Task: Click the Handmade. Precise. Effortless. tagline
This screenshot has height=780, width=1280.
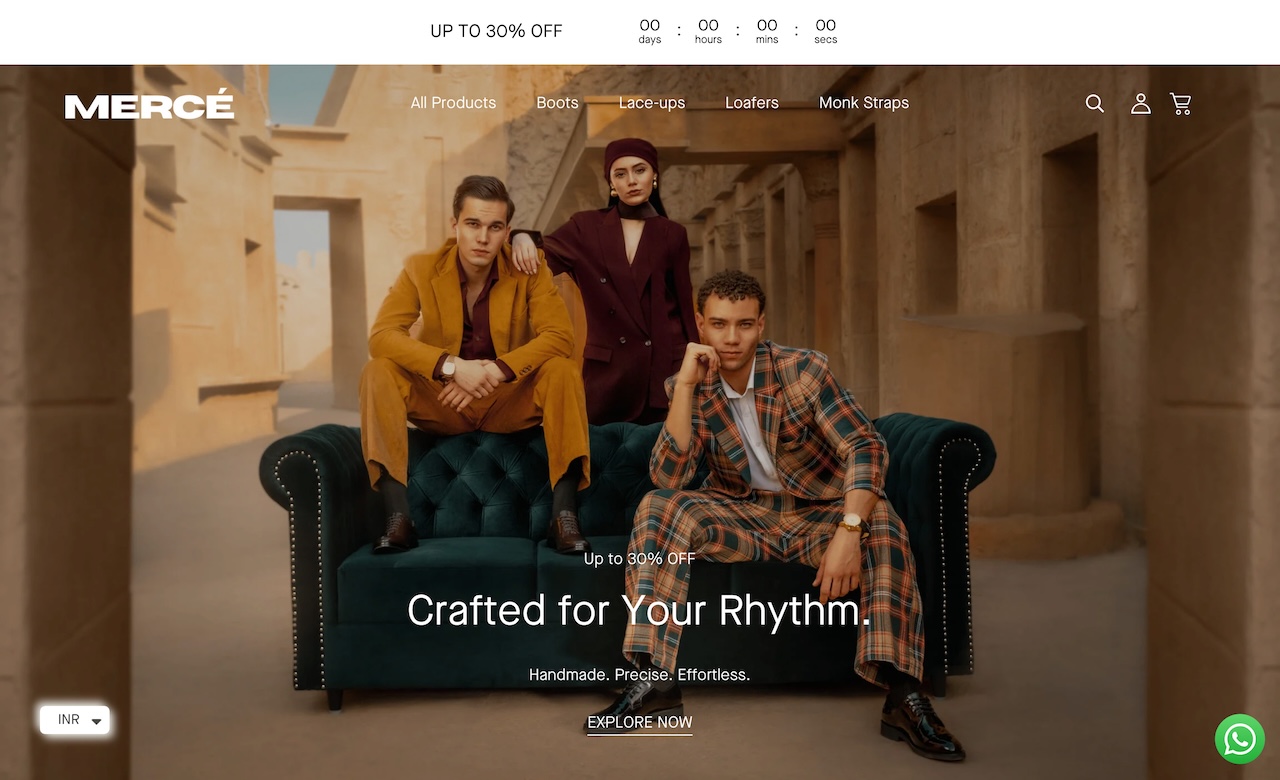Action: pos(639,675)
